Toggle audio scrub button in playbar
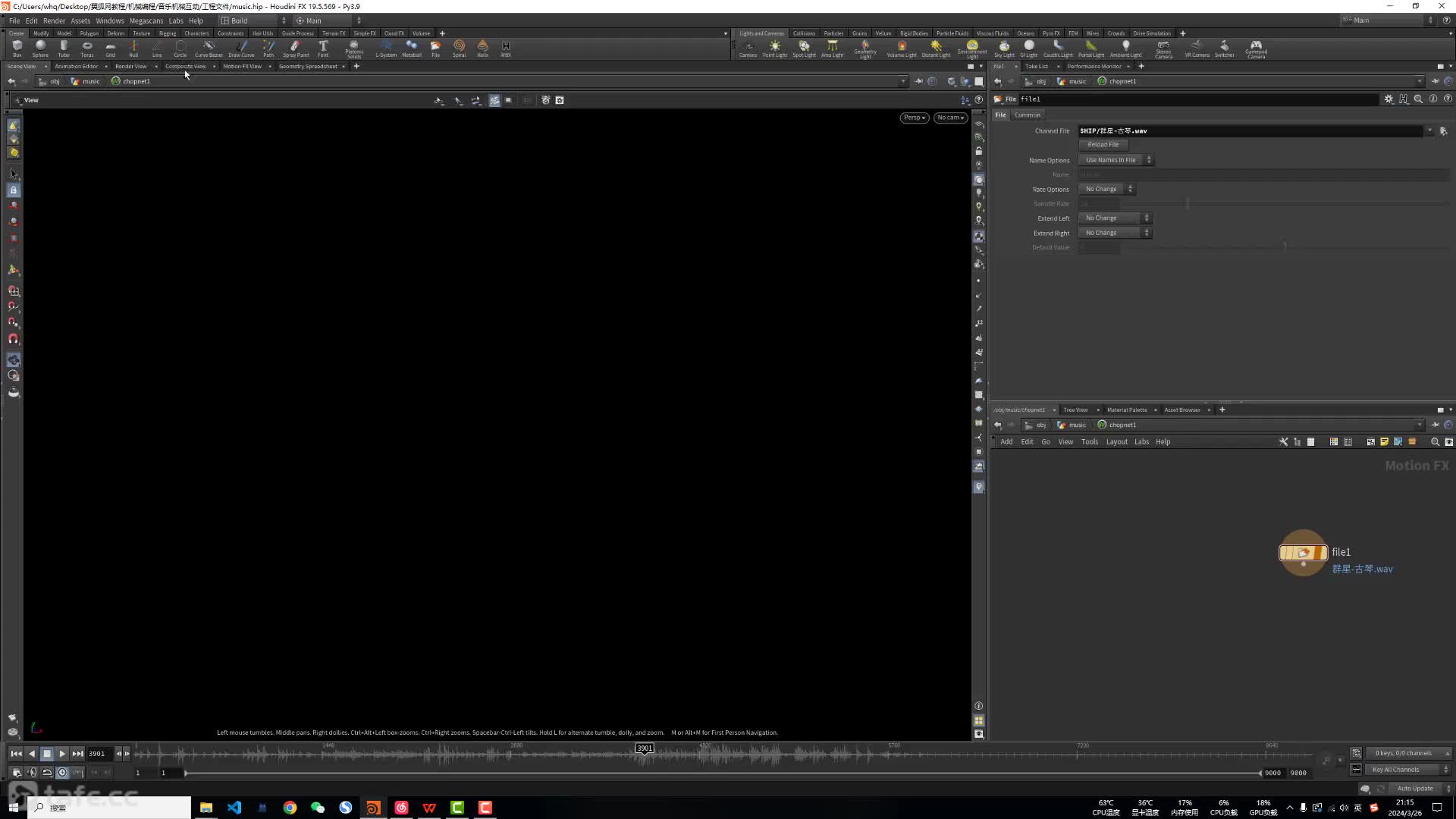1456x819 pixels. pos(32,773)
